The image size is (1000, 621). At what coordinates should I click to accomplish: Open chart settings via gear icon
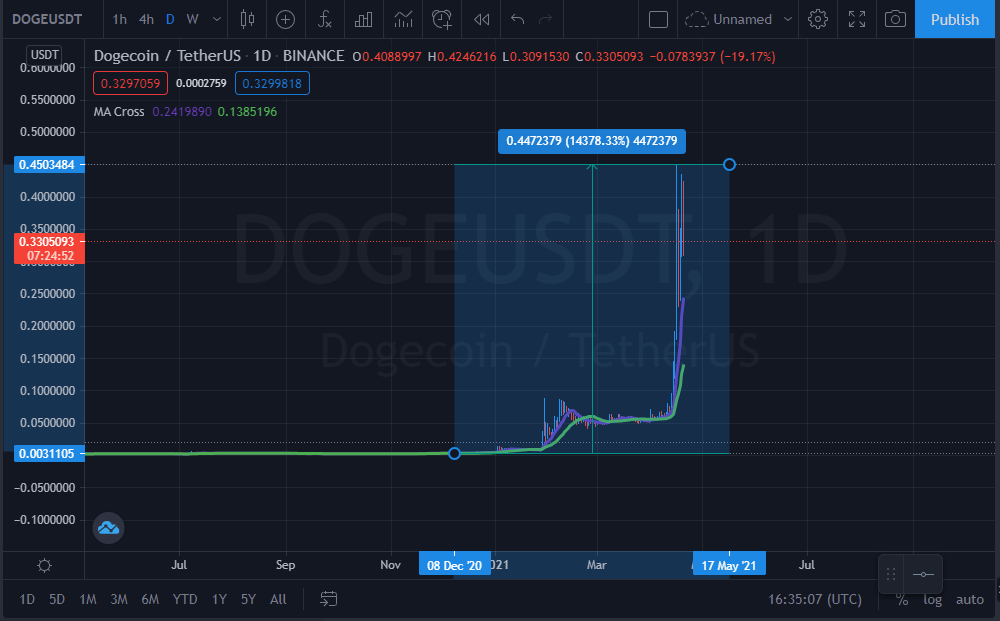tap(818, 19)
